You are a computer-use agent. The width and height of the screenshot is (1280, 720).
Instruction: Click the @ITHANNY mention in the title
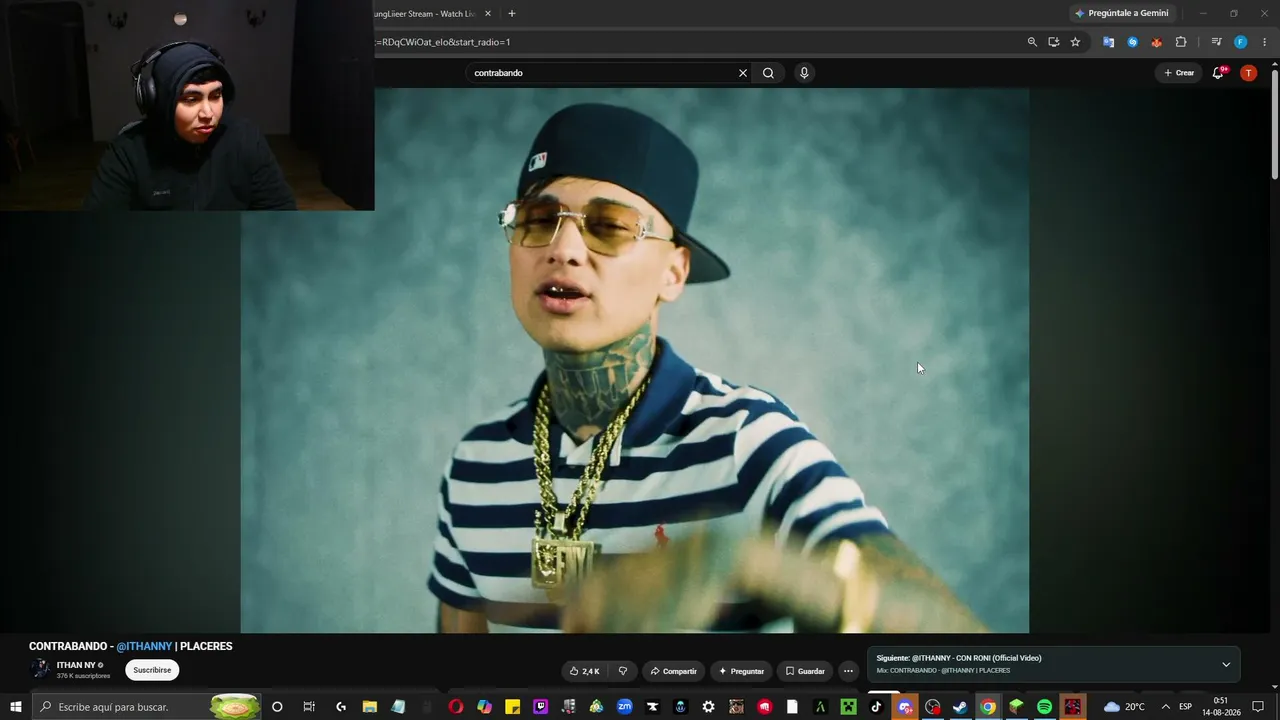pos(144,646)
